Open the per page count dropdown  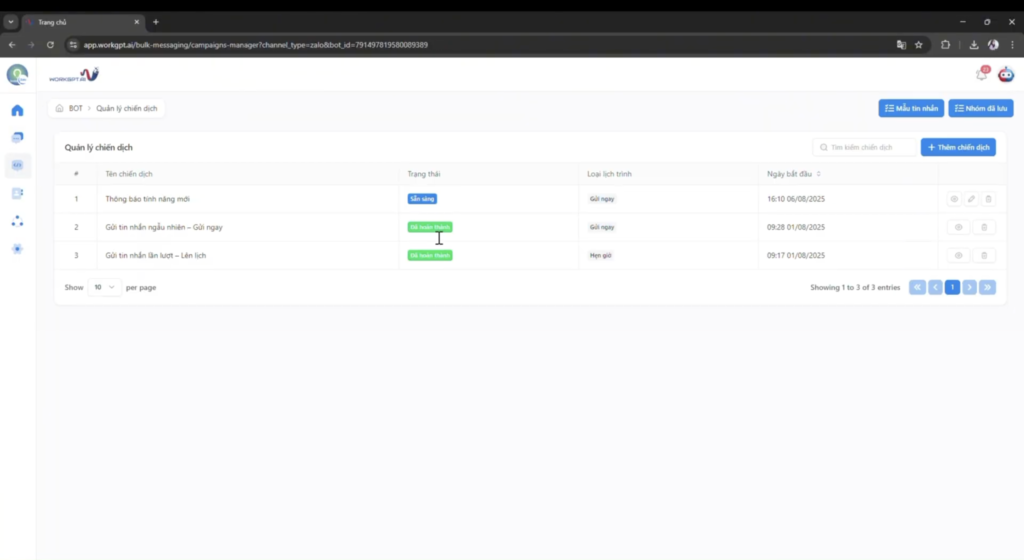(x=104, y=287)
